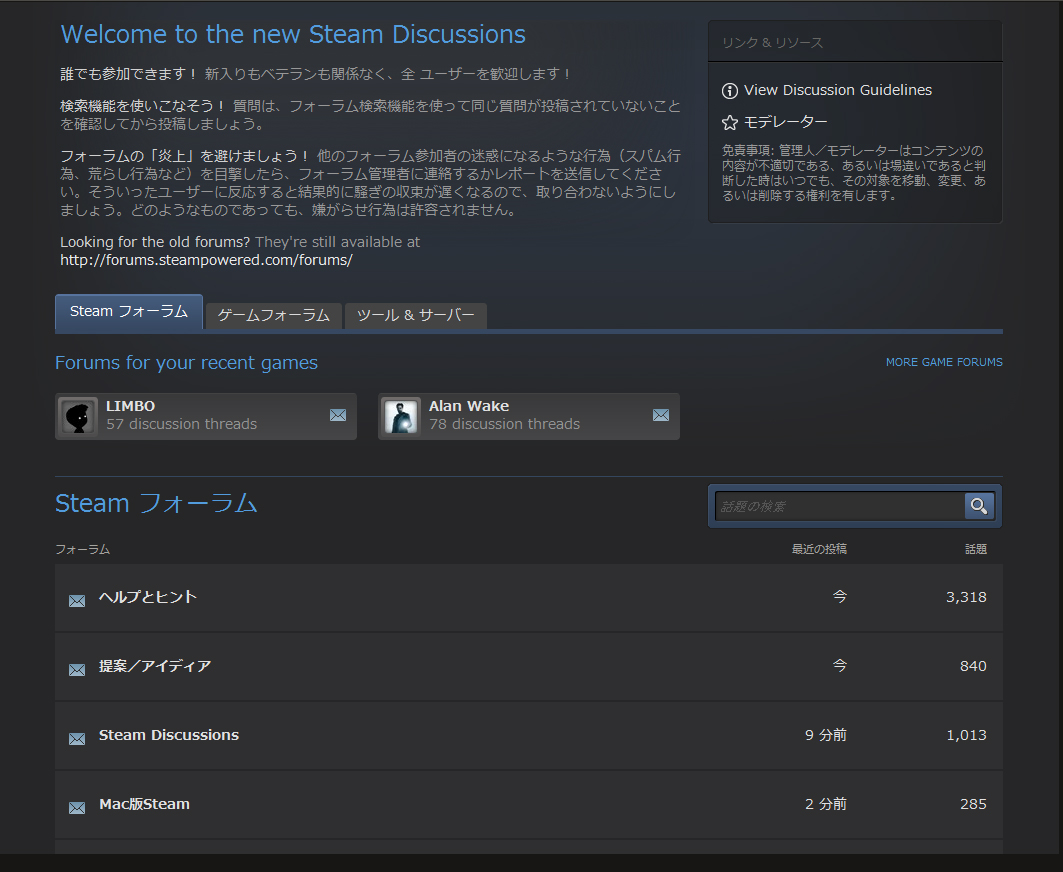Click the 話題 column header
Viewport: 1063px width, 872px height.
976,549
